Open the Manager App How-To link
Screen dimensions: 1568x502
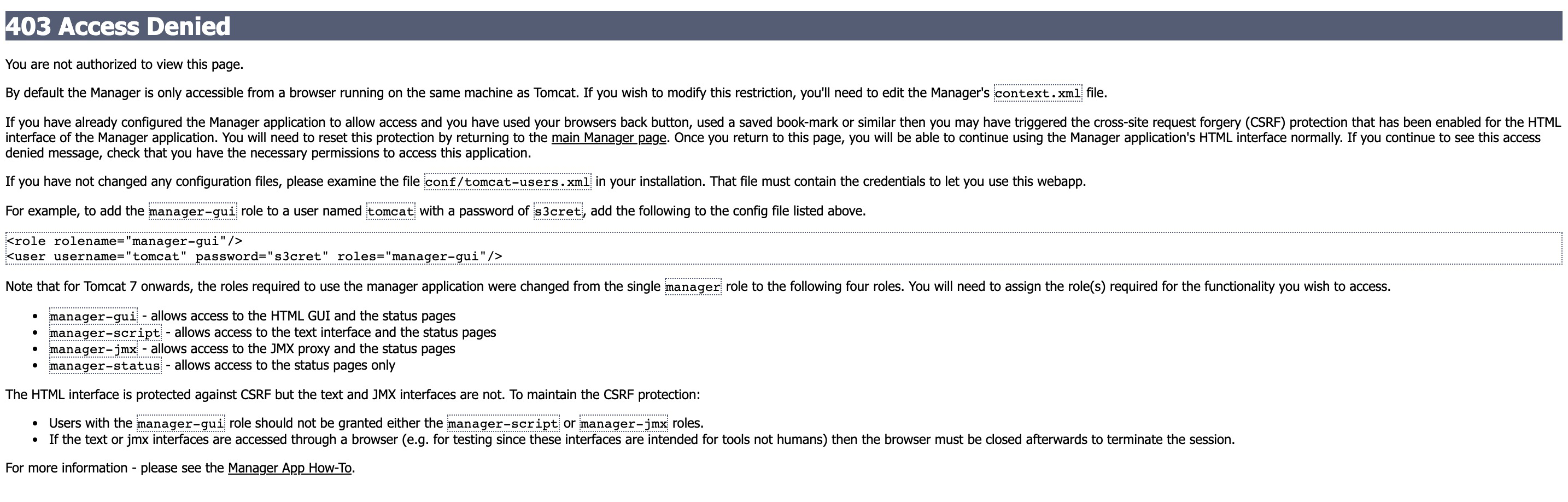[x=290, y=468]
